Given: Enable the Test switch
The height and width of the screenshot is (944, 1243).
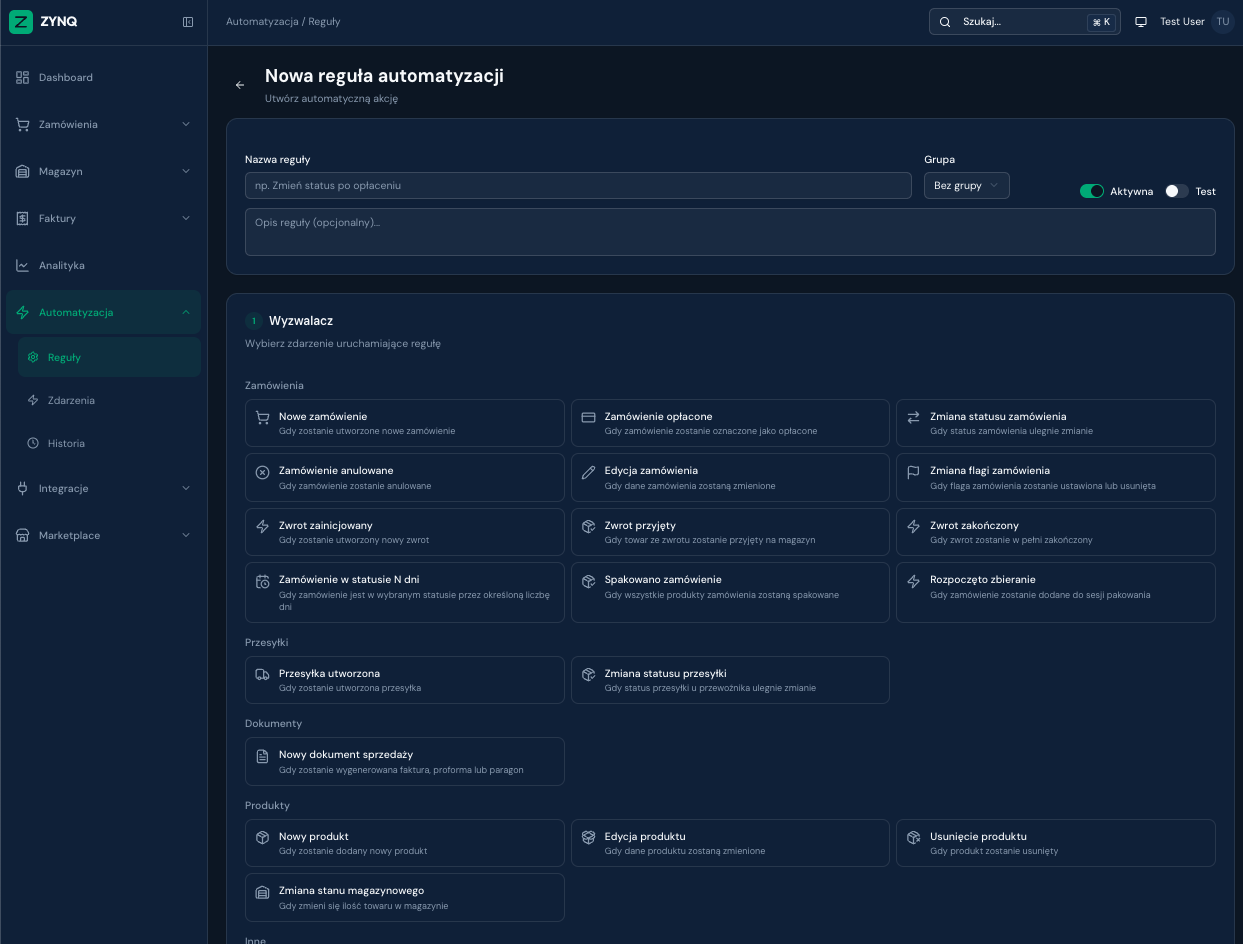Looking at the screenshot, I should click(1177, 191).
